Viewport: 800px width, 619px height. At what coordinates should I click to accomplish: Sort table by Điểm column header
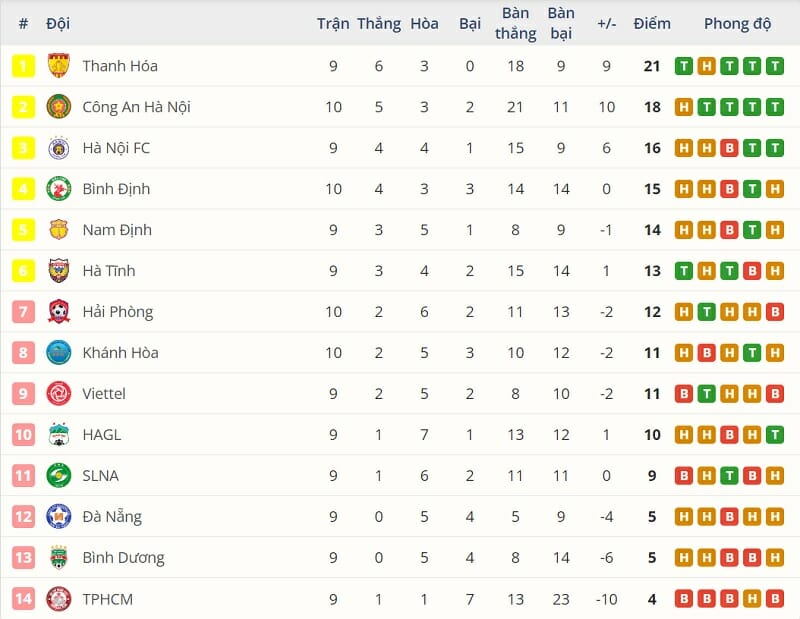652,23
